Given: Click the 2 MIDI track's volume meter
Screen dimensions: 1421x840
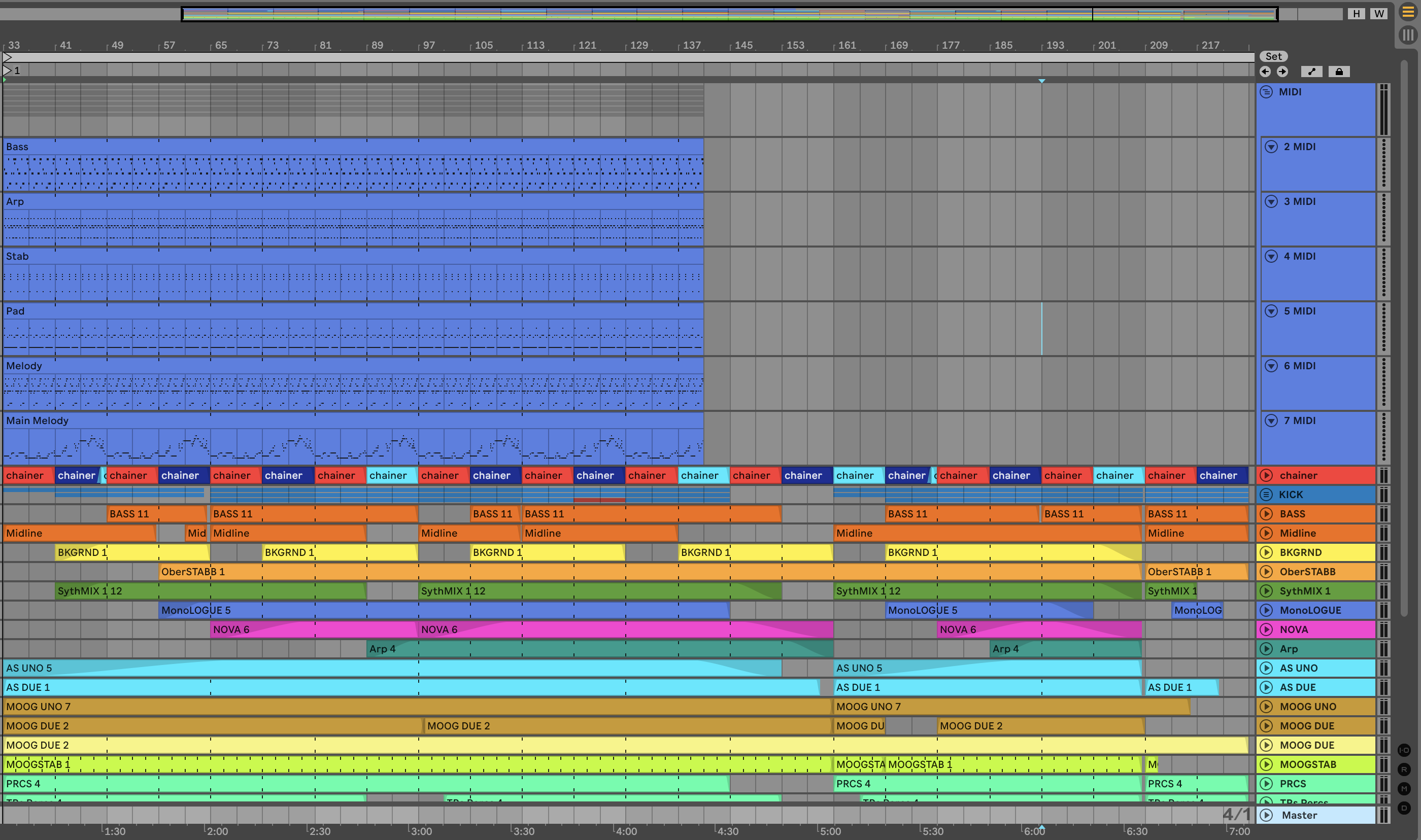Looking at the screenshot, I should click(1383, 164).
